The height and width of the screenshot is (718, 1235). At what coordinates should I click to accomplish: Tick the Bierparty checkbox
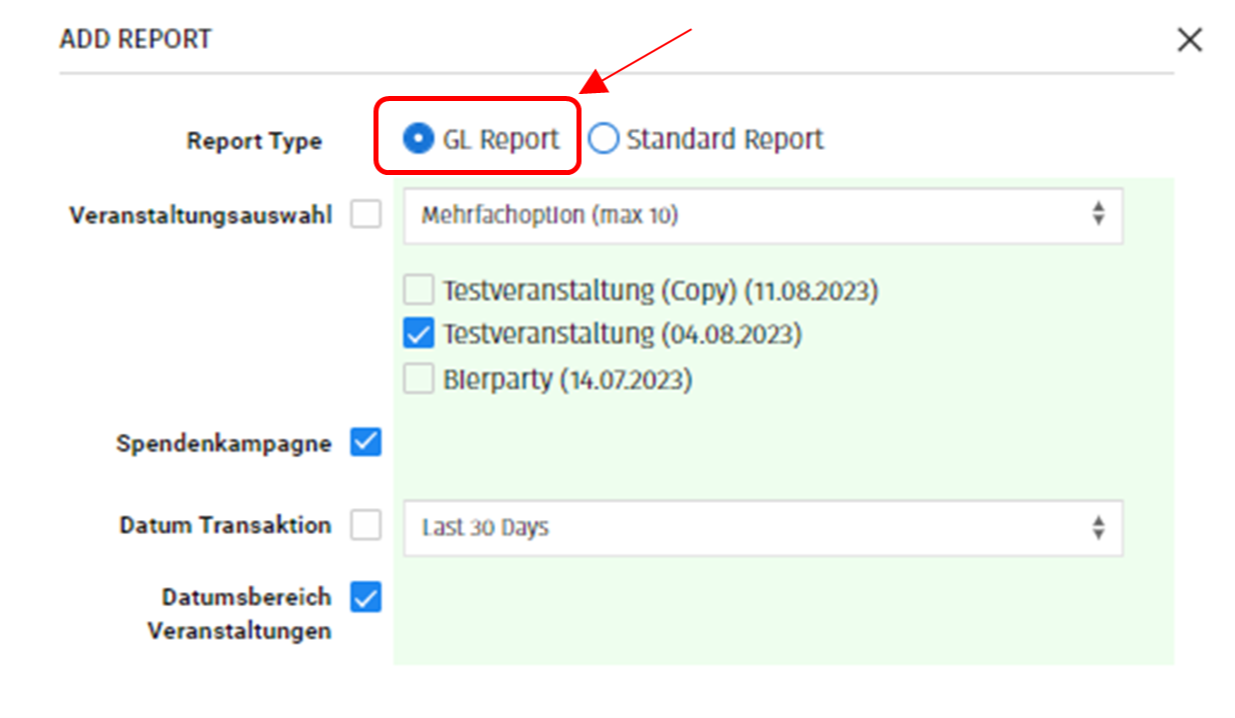click(418, 379)
